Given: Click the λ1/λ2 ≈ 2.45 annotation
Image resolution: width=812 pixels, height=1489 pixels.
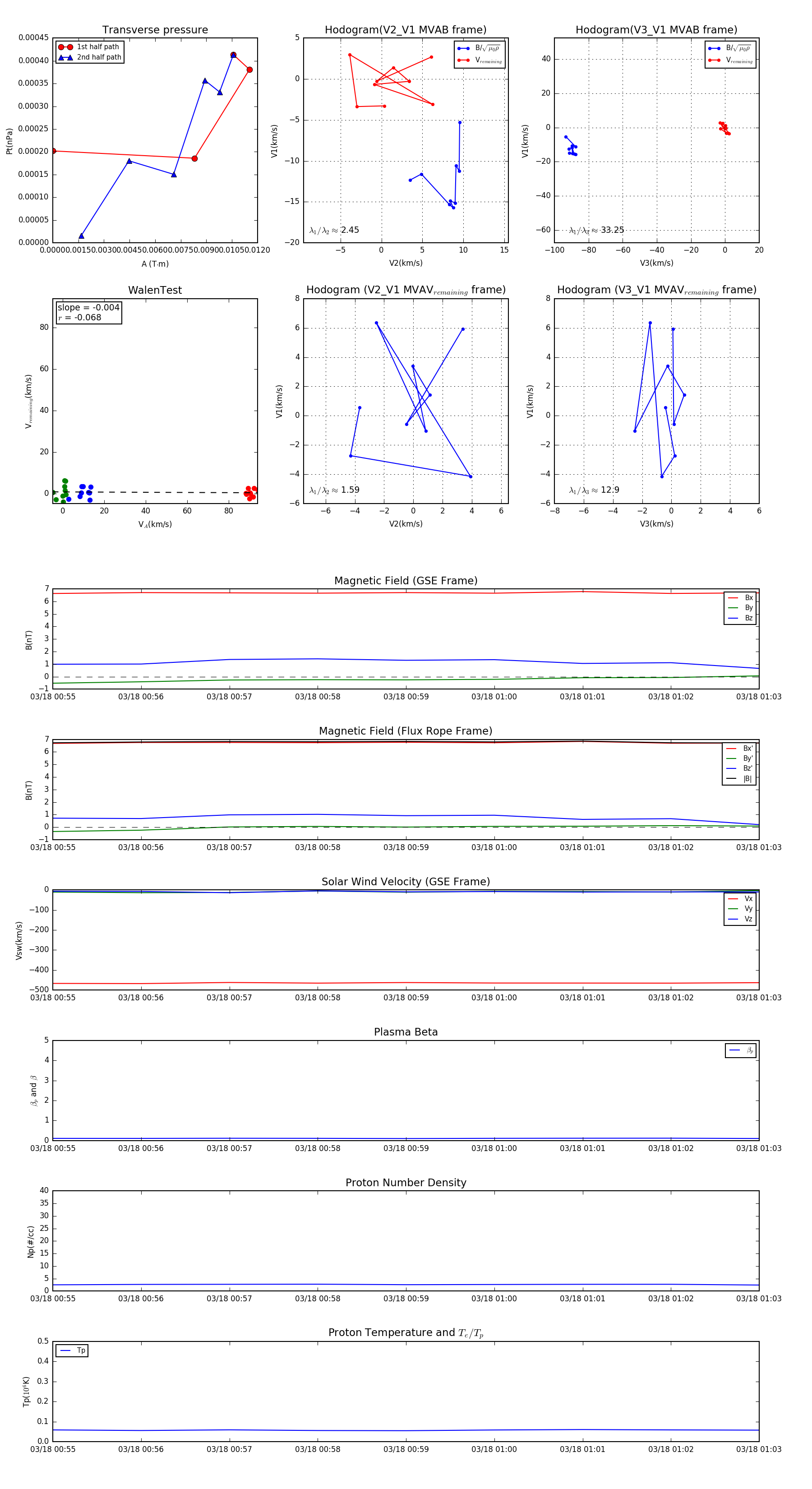Looking at the screenshot, I should point(334,230).
